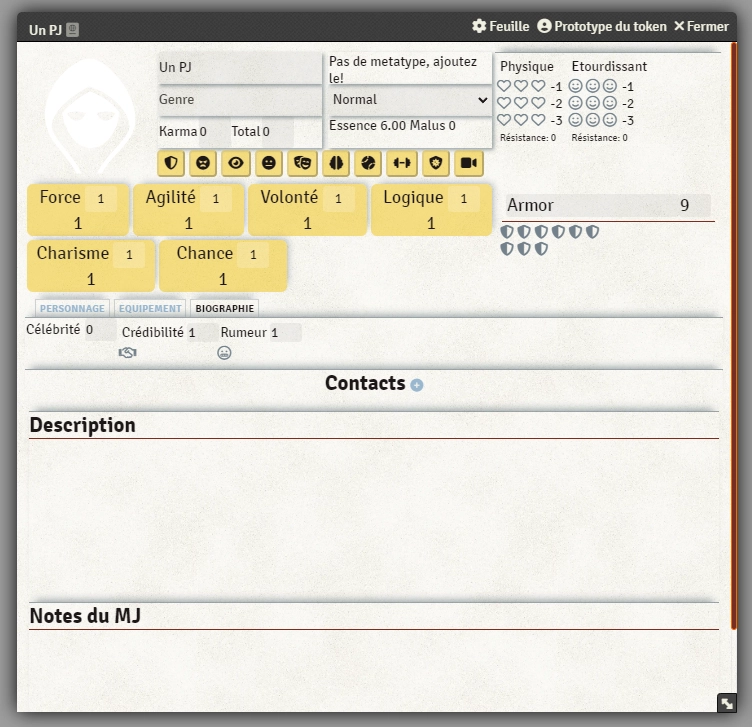
Task: Click the brain icon button
Action: tap(335, 163)
